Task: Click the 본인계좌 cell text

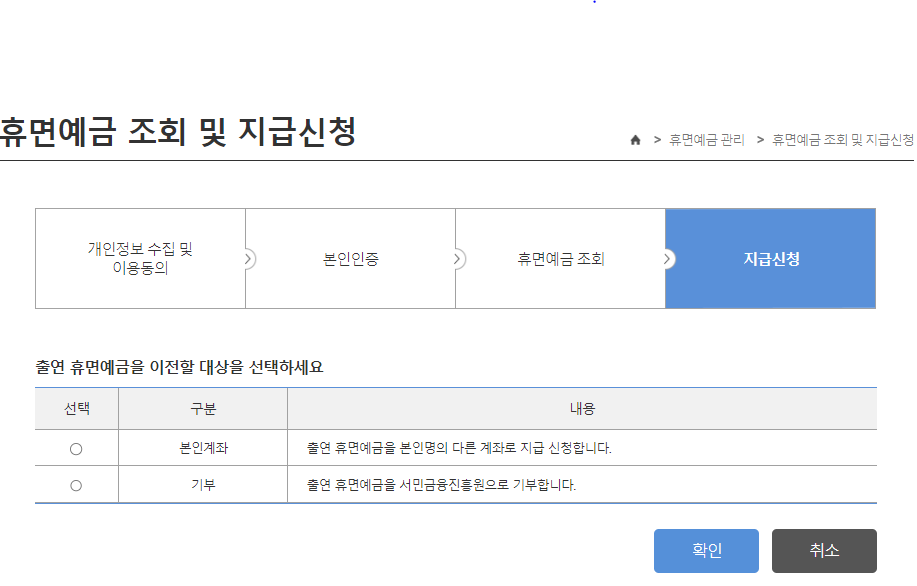Action: pos(203,448)
